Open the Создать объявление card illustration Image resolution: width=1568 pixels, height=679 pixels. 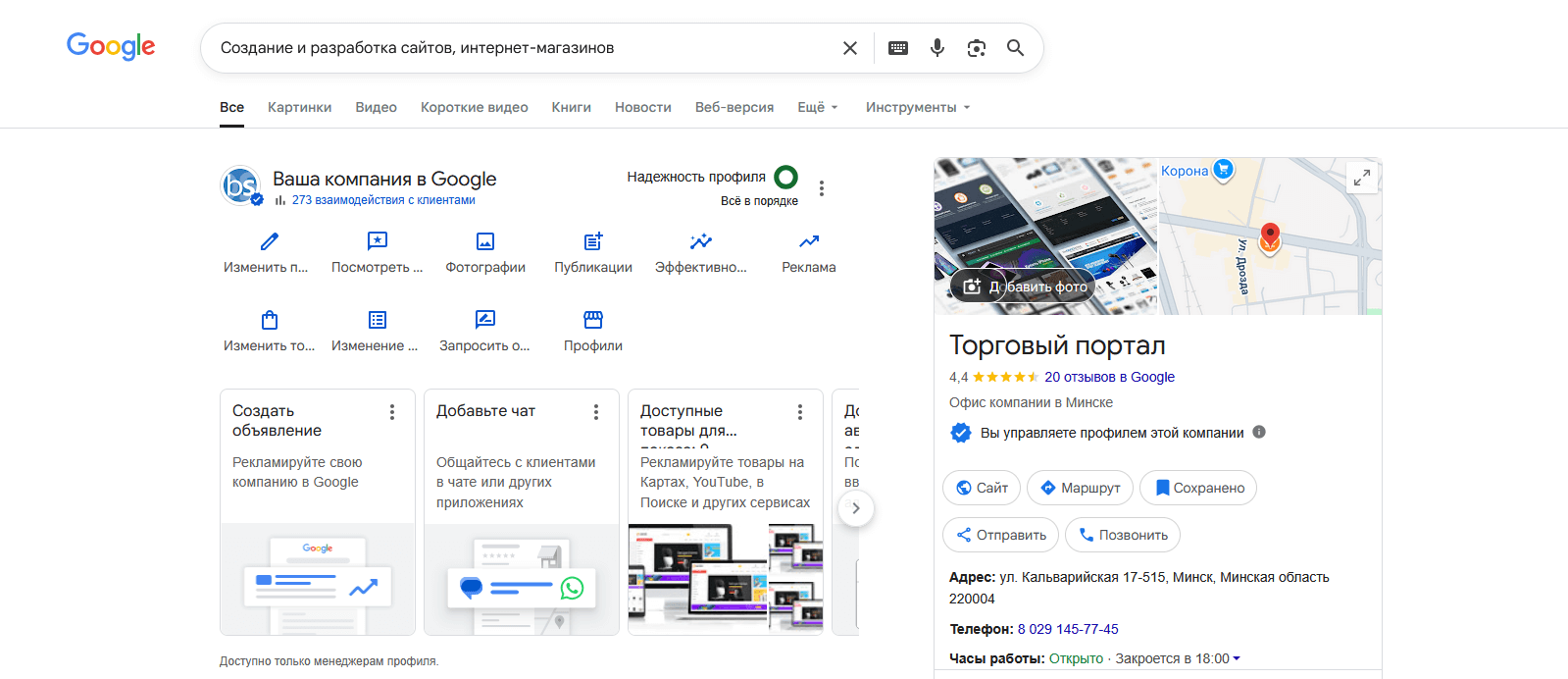(318, 579)
